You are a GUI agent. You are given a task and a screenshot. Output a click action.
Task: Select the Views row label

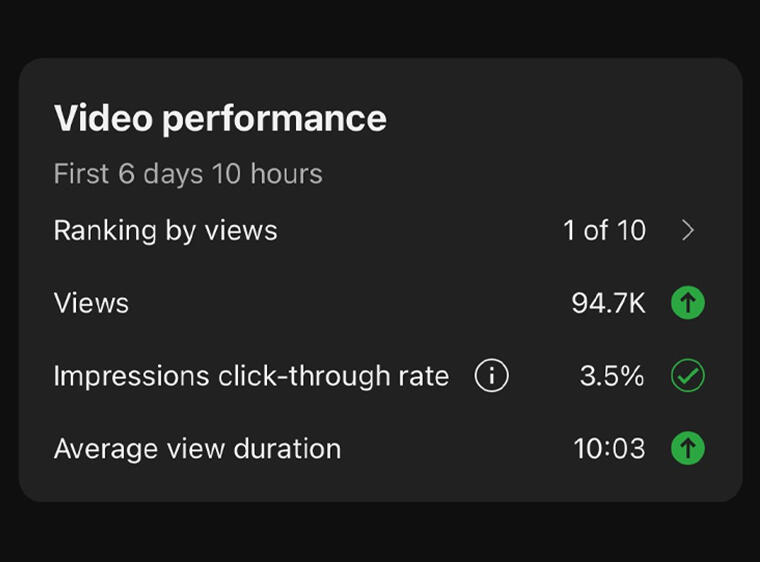coord(91,303)
